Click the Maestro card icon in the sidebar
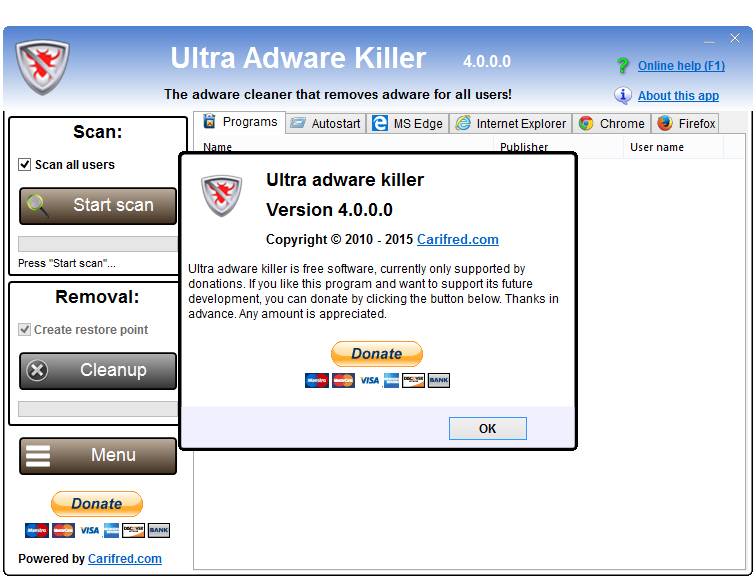 coord(37,530)
